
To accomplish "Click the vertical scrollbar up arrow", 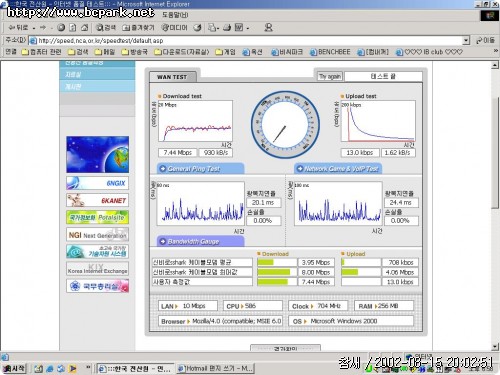I will pyautogui.click(x=495, y=65).
